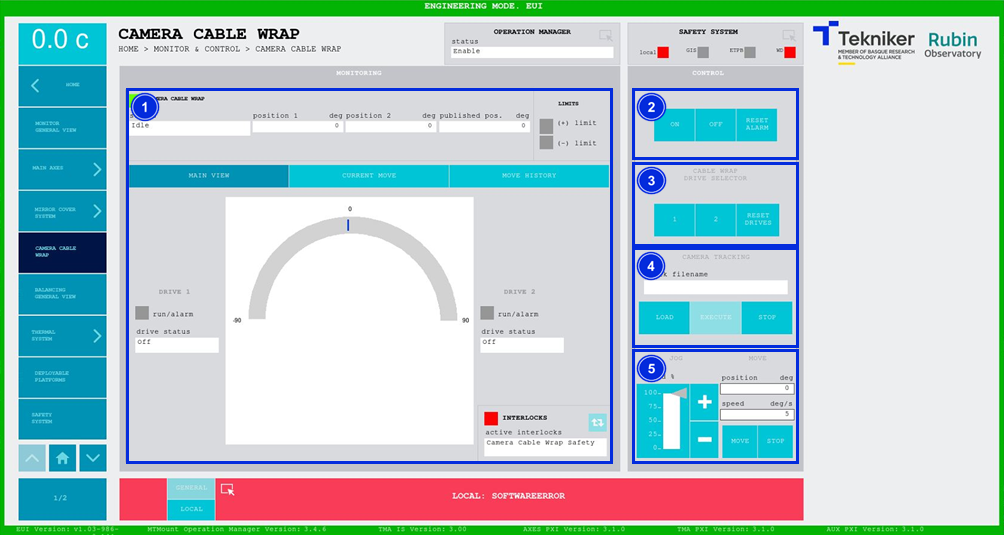Switch to the Current Move tab

pyautogui.click(x=369, y=176)
